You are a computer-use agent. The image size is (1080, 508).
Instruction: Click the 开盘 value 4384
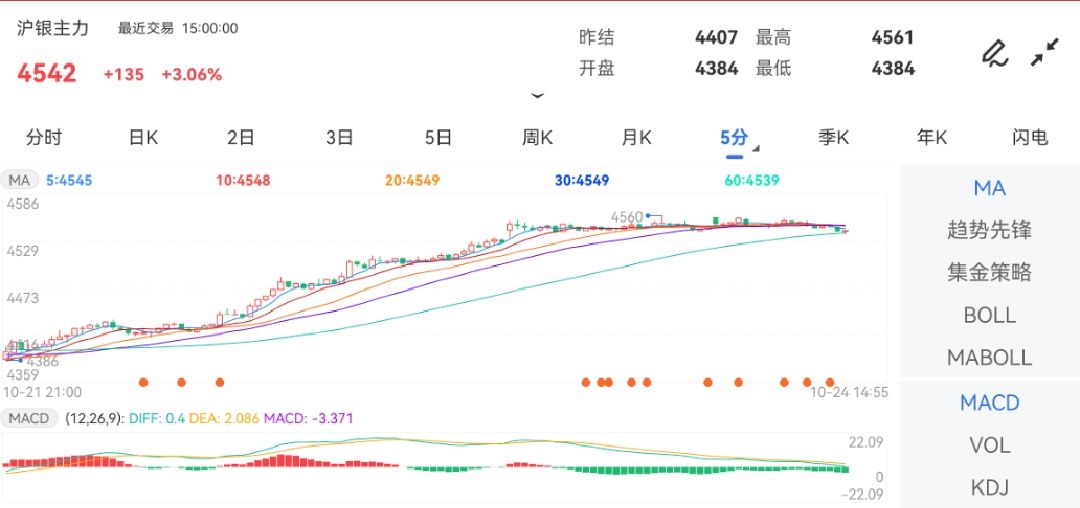click(716, 68)
